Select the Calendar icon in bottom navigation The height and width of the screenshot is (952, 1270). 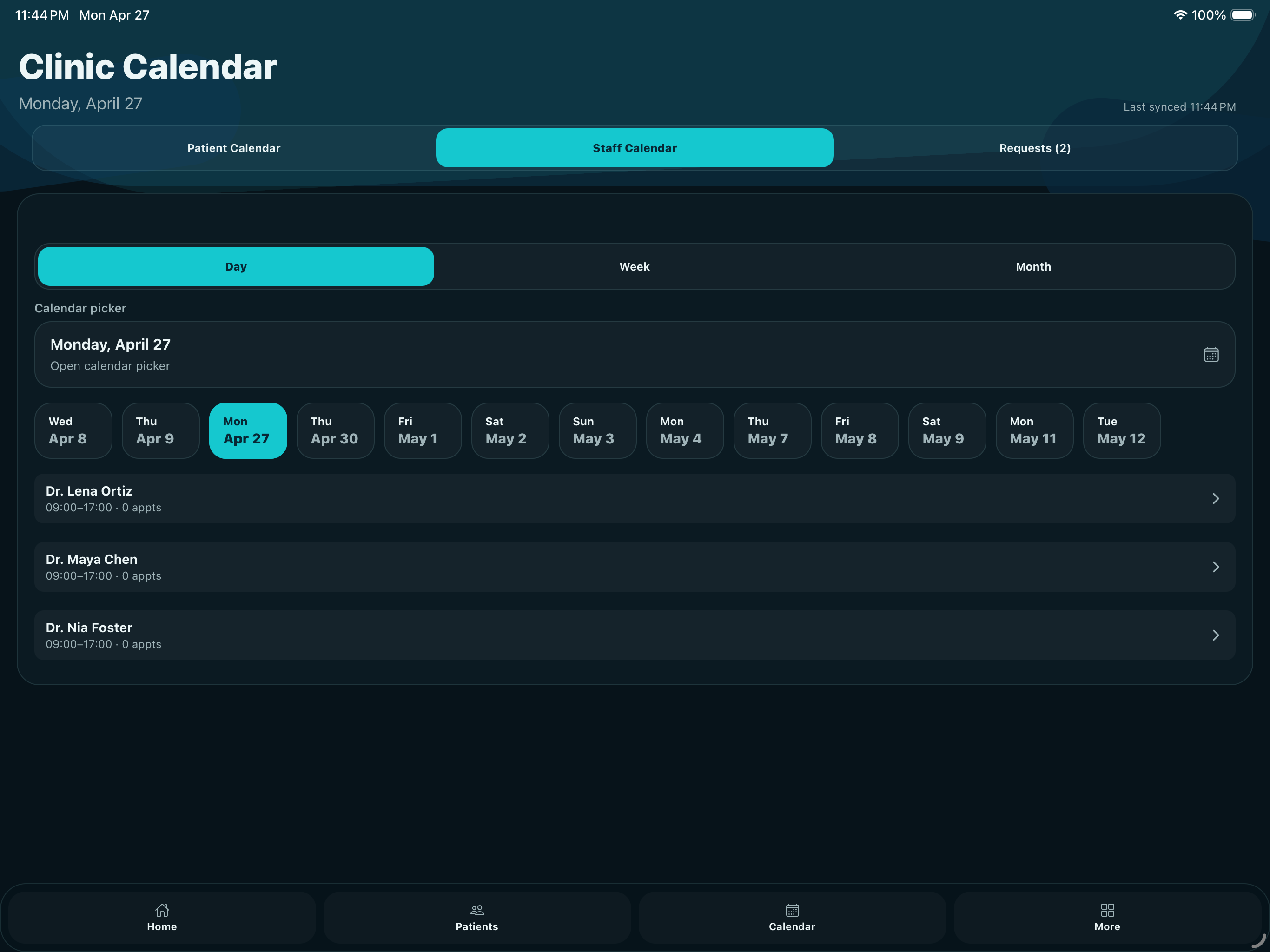pos(791,917)
